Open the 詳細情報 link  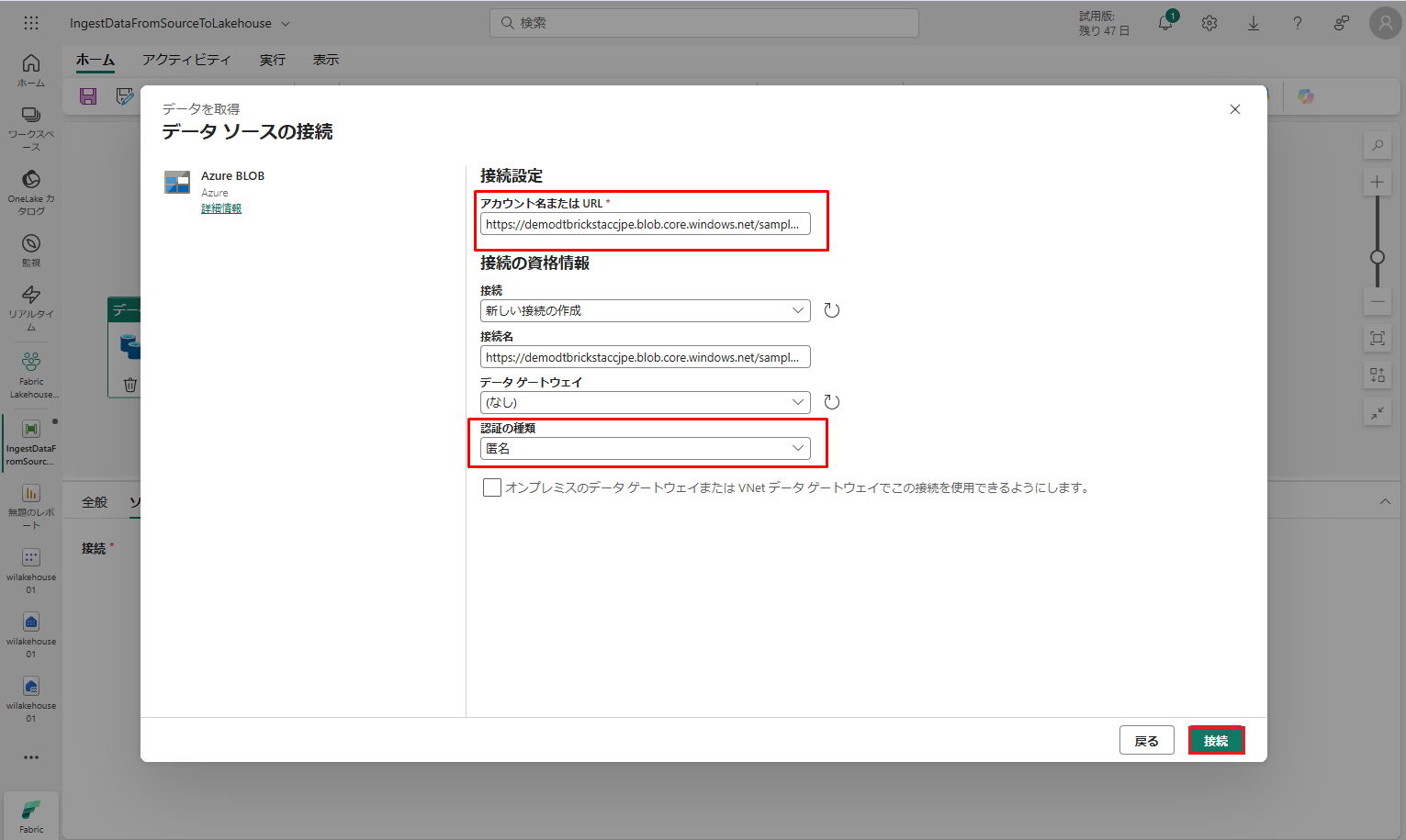point(221,208)
